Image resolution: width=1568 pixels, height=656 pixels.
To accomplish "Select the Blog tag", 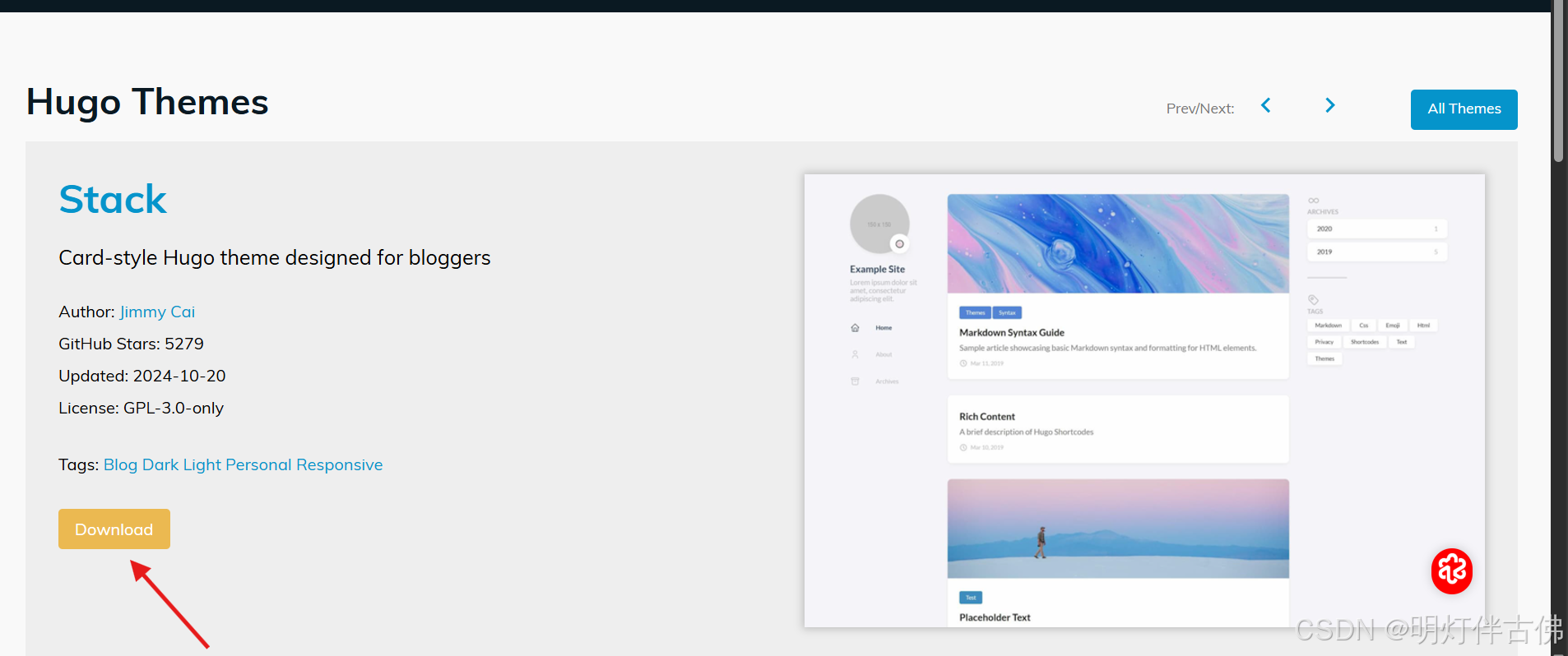I will tap(120, 464).
